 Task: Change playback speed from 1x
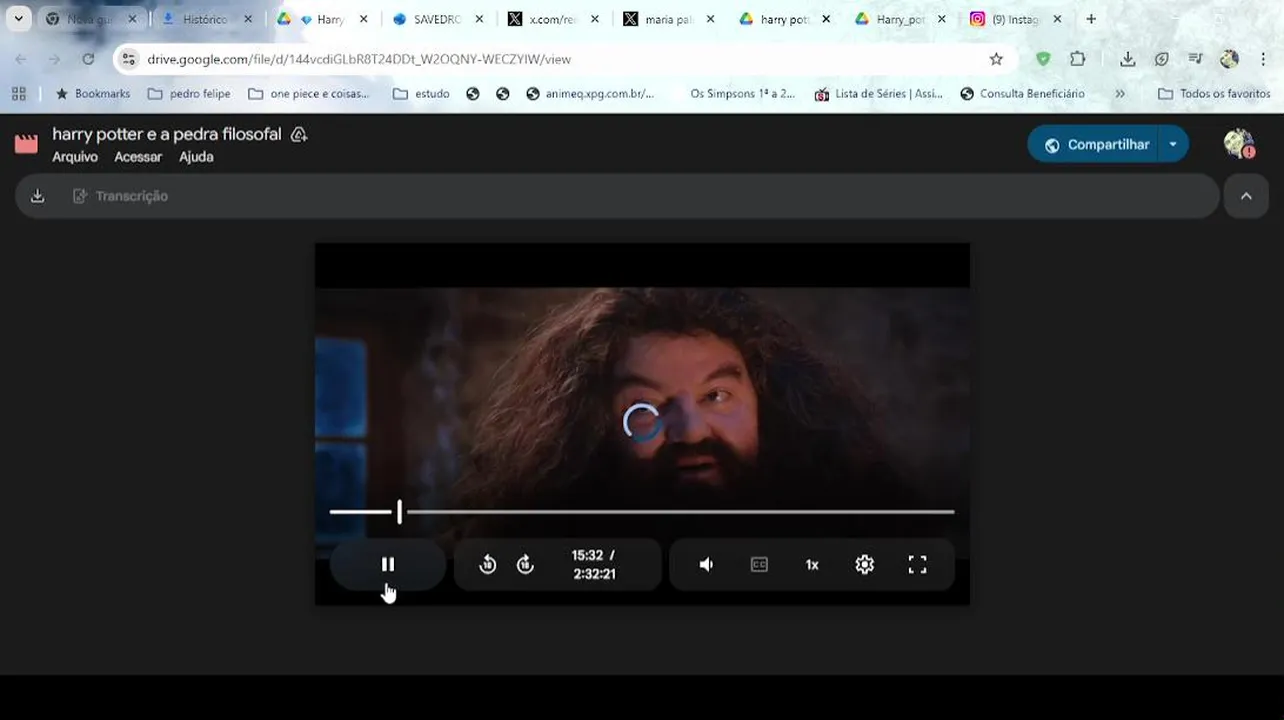[812, 565]
